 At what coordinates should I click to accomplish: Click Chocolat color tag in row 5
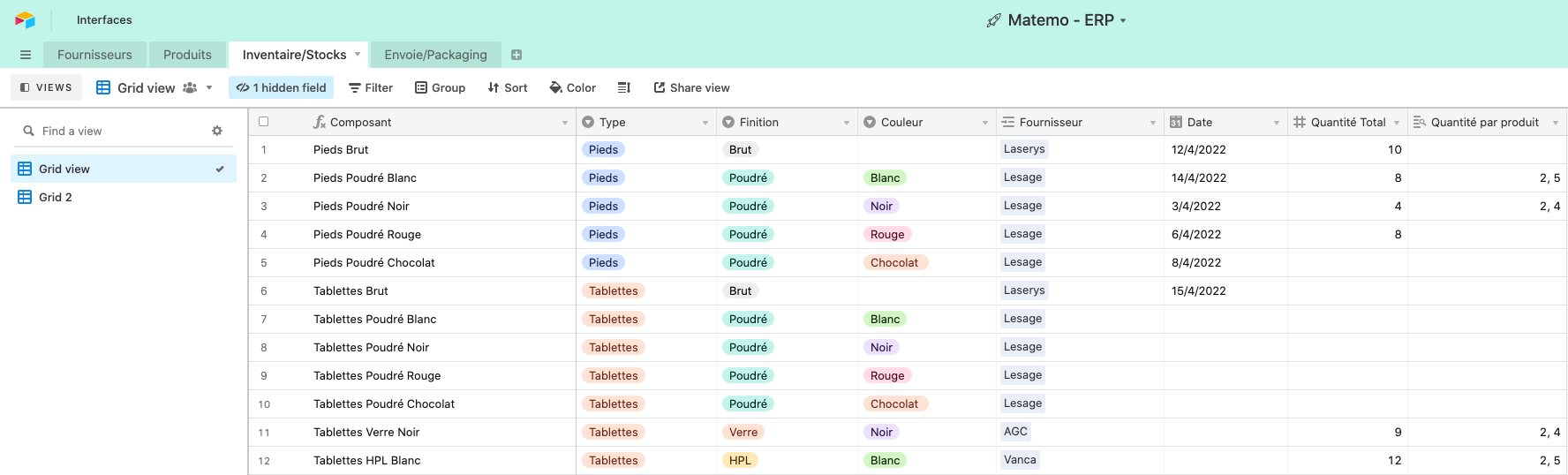[x=894, y=262]
